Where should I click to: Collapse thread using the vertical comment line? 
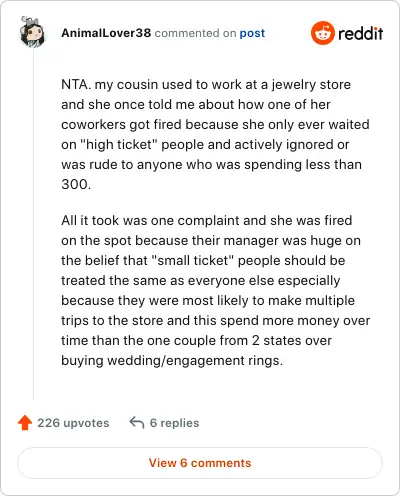coord(33,223)
